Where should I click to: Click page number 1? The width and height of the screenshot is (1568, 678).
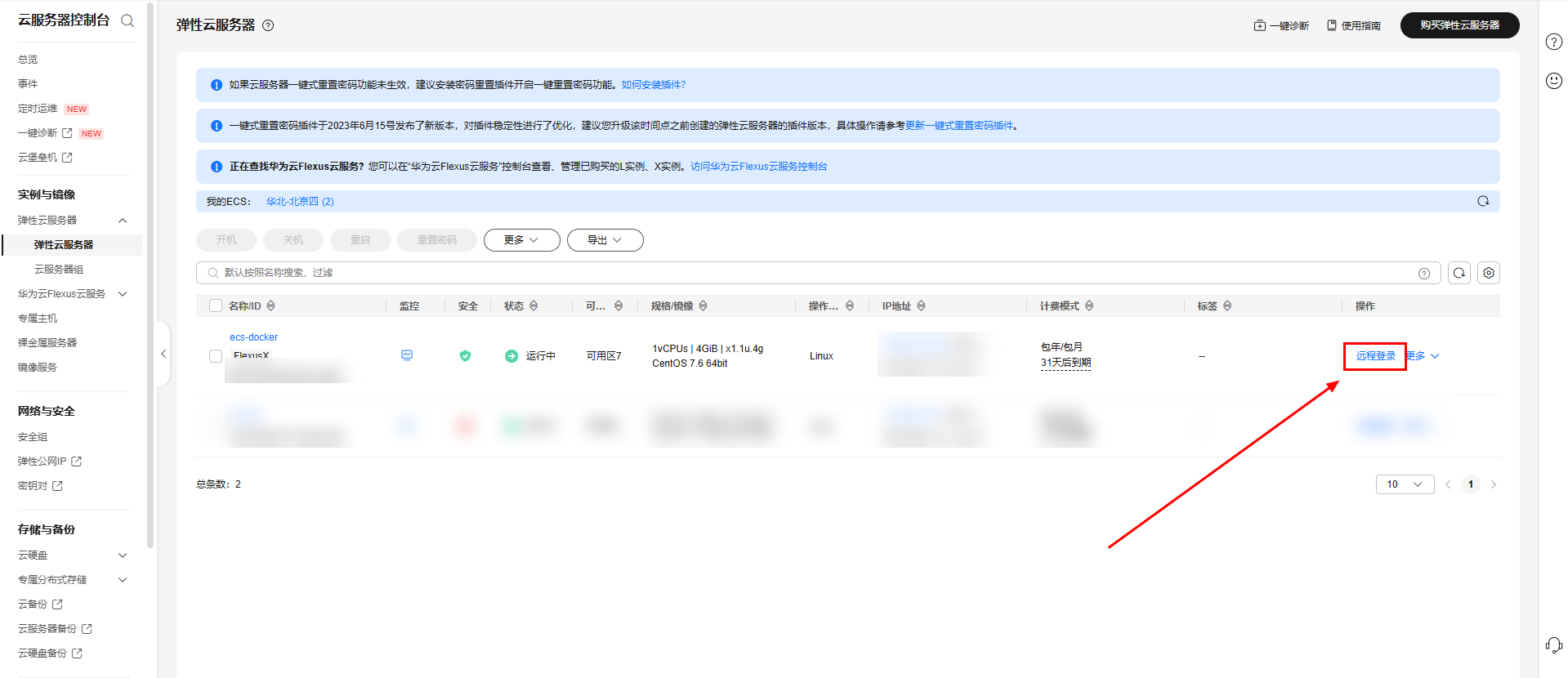click(x=1471, y=484)
